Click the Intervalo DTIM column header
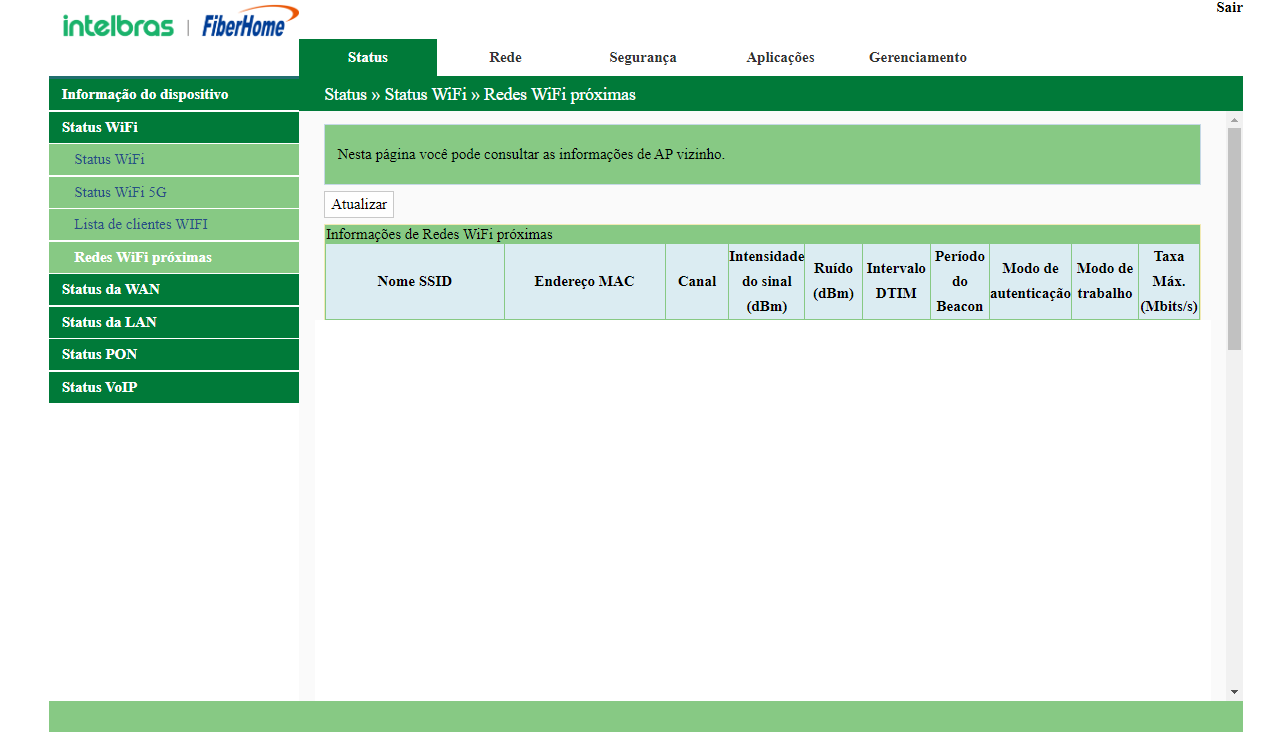The width and height of the screenshot is (1274, 752). [x=896, y=282]
